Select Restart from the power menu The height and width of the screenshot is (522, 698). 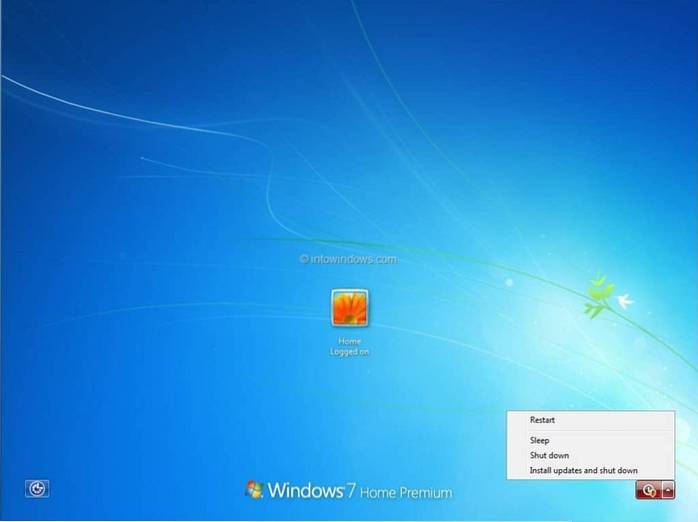[542, 420]
